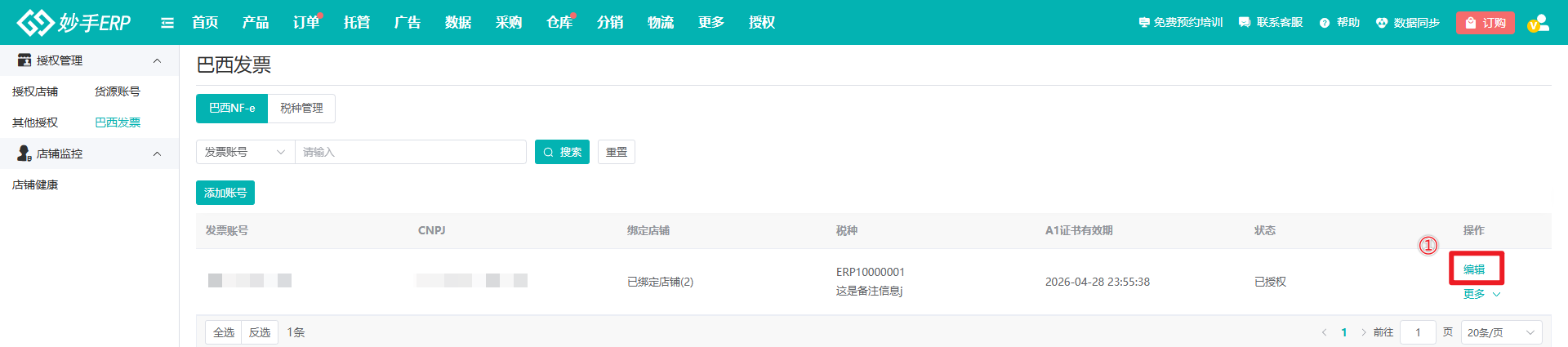
Task: Open the 采购 menu
Action: coord(509,23)
